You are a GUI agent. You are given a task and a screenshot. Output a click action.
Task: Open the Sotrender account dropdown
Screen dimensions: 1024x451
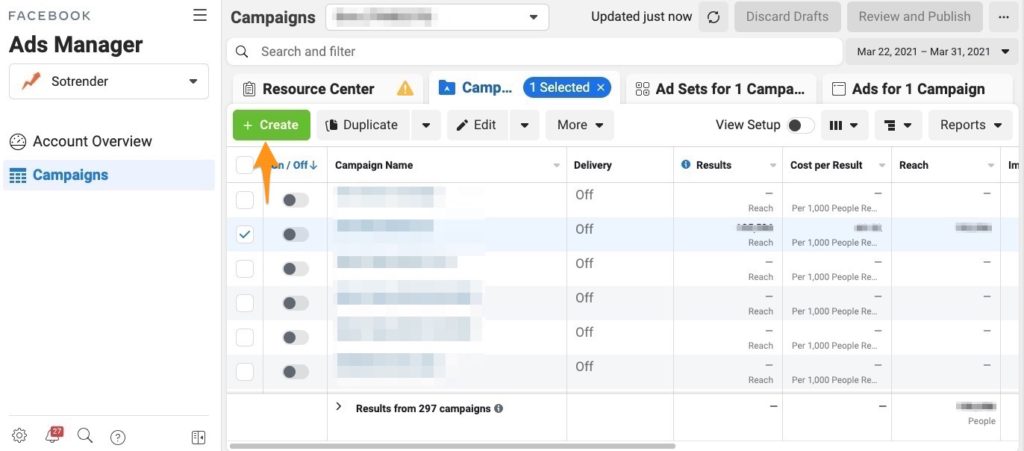[x=109, y=82]
